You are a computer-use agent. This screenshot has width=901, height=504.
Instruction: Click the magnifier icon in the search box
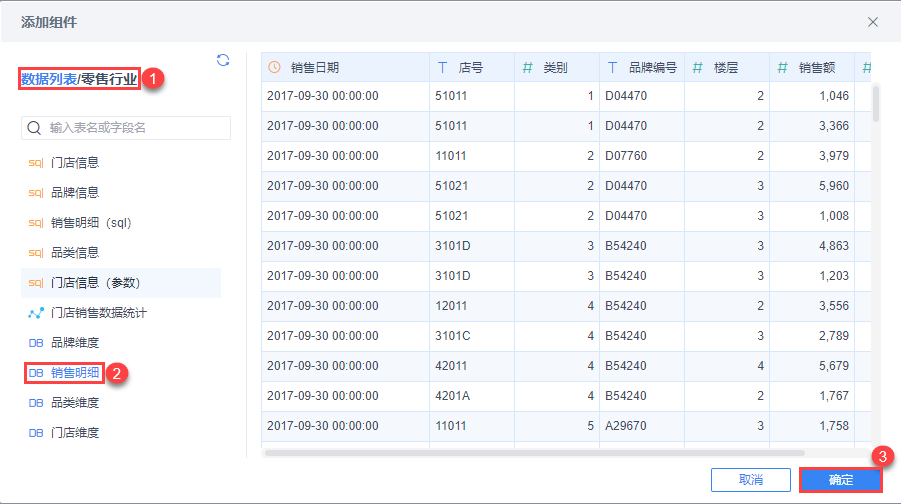[x=35, y=128]
